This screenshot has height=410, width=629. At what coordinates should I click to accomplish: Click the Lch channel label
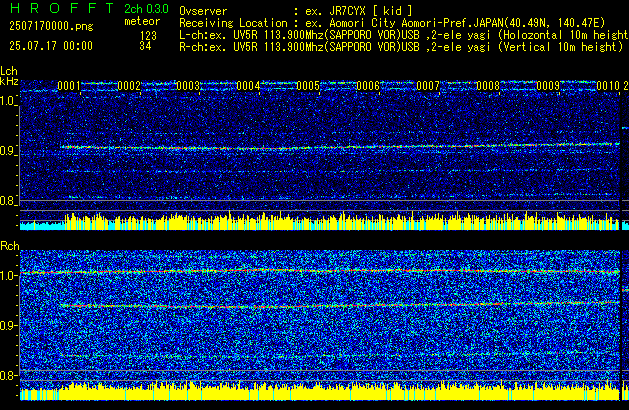[9, 71]
